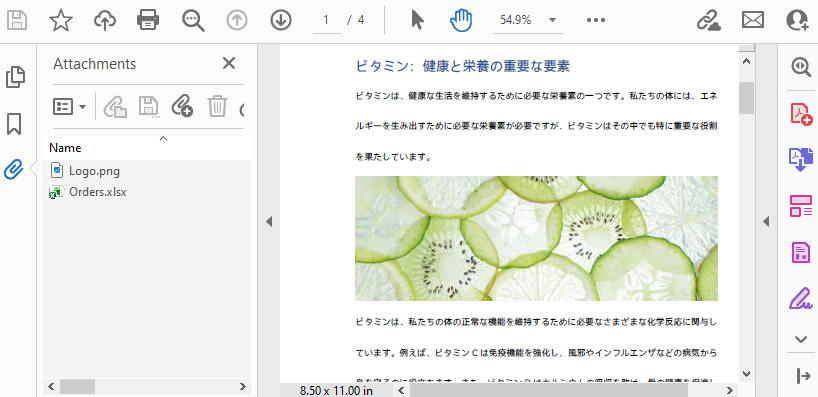The width and height of the screenshot is (818, 397).
Task: Open the Export PDF tool
Action: (801, 159)
